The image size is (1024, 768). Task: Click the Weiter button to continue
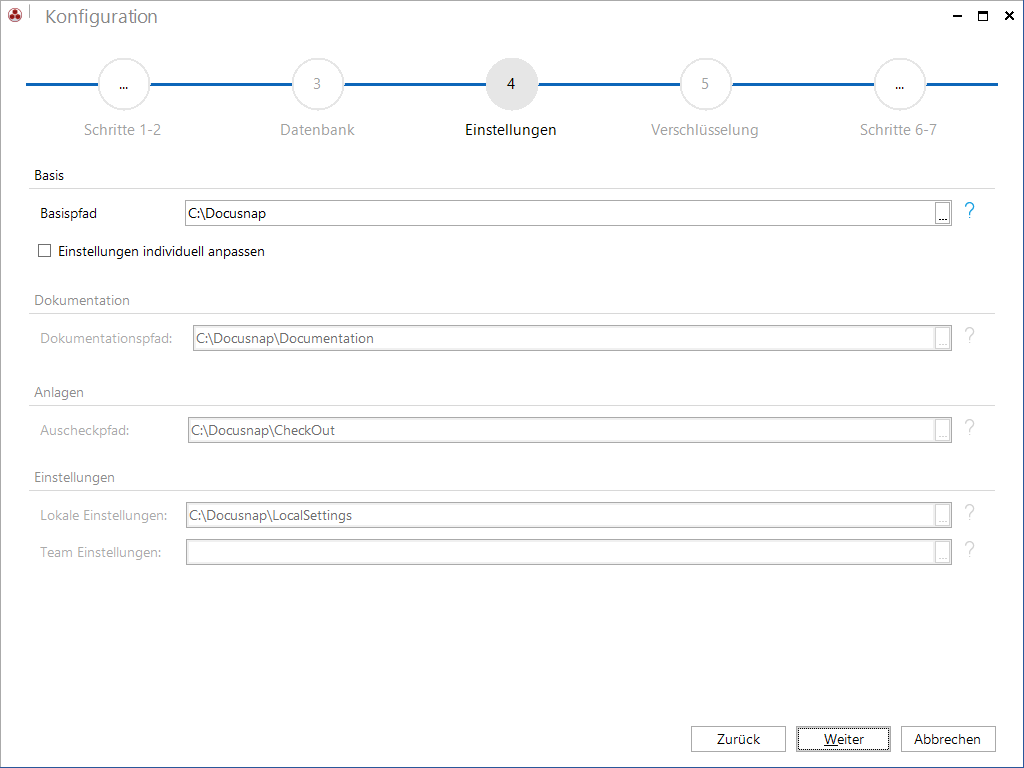pyautogui.click(x=843, y=739)
